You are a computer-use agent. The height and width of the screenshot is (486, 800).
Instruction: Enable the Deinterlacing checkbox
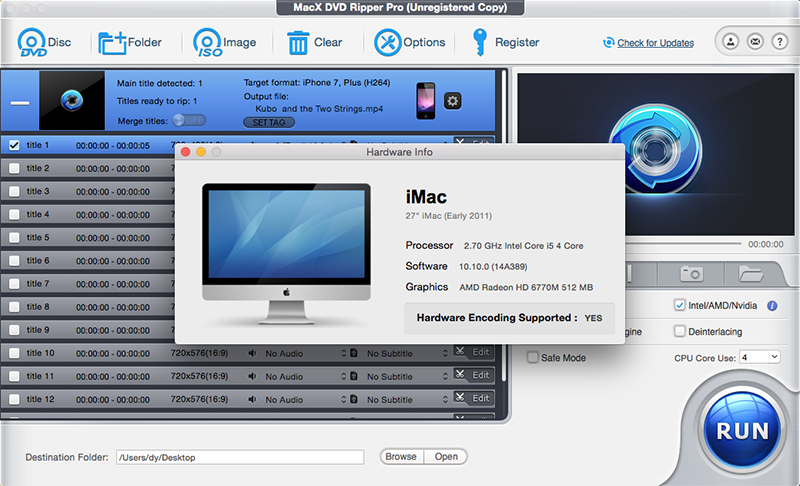pyautogui.click(x=680, y=331)
